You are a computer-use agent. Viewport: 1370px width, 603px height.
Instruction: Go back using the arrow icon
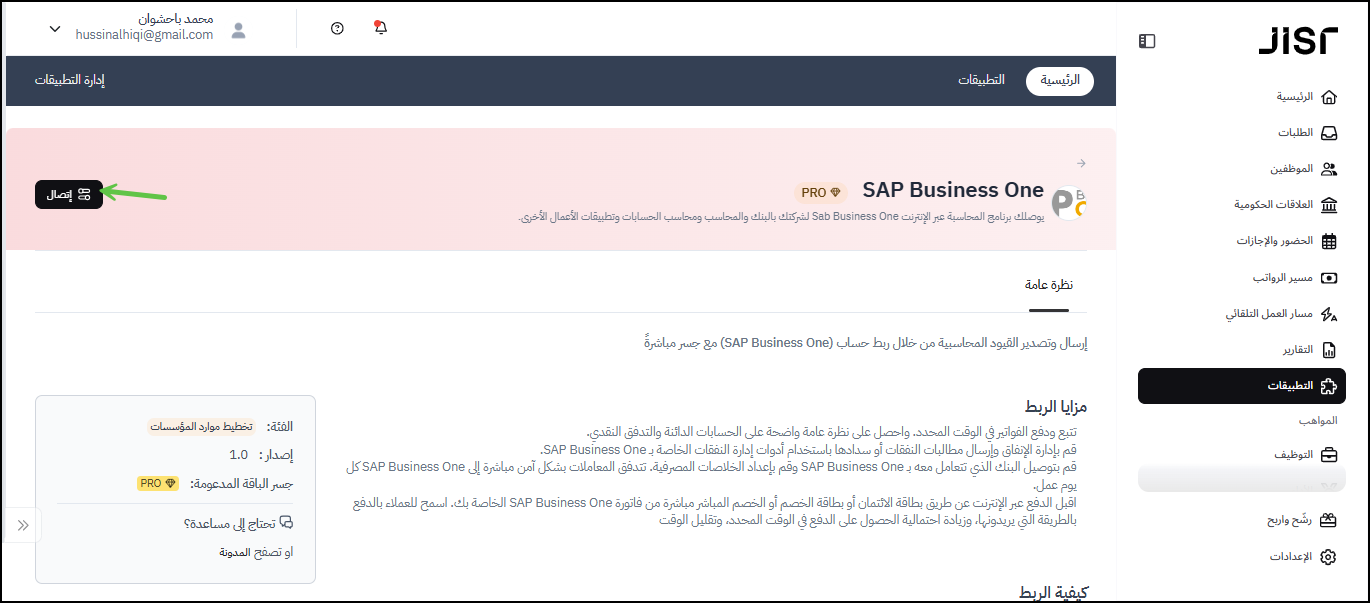click(x=1081, y=163)
